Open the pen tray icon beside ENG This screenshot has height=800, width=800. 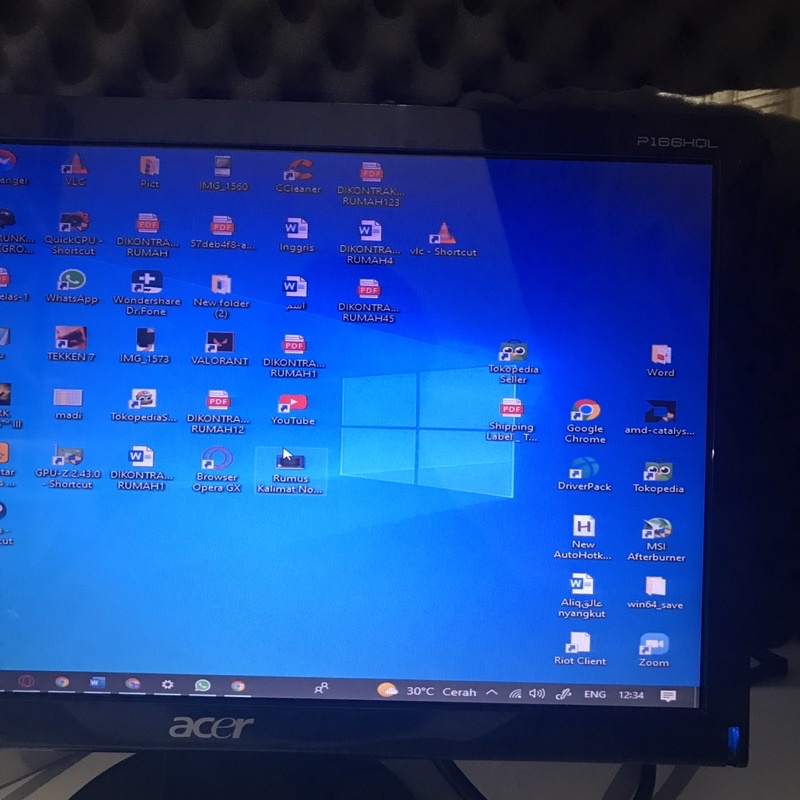click(563, 694)
